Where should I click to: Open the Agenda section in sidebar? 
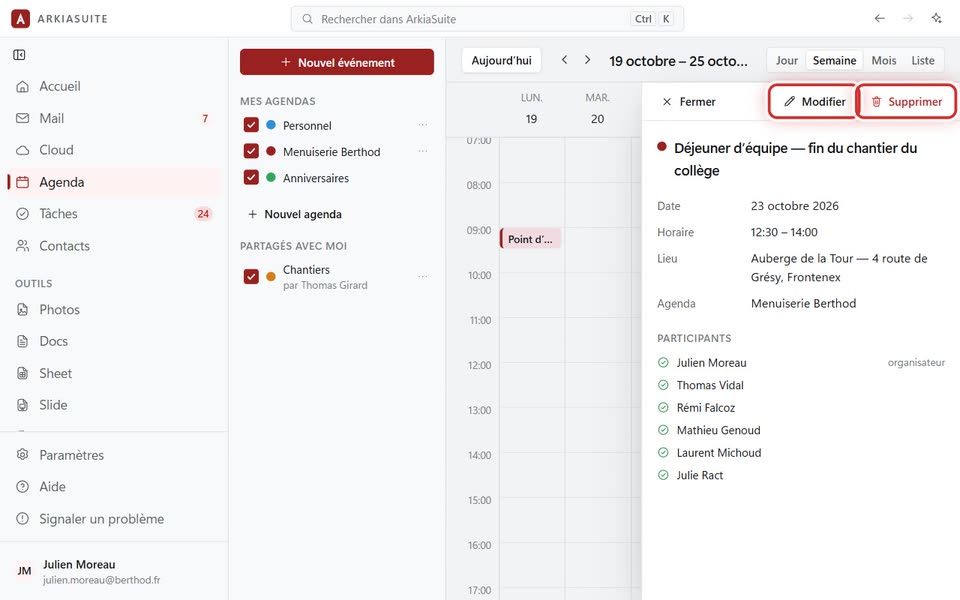114,182
